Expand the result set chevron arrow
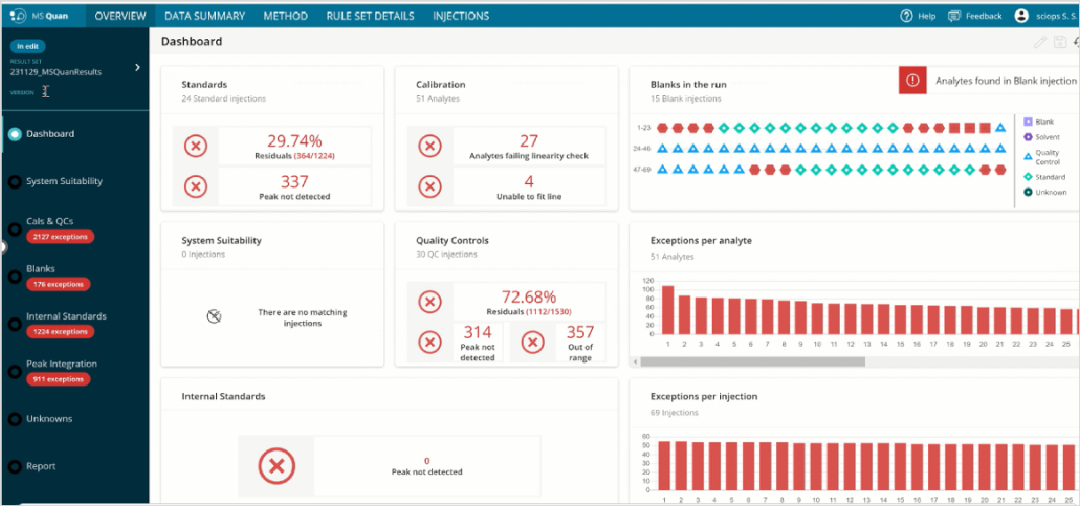Screen dimensions: 1080x506 [x=137, y=68]
